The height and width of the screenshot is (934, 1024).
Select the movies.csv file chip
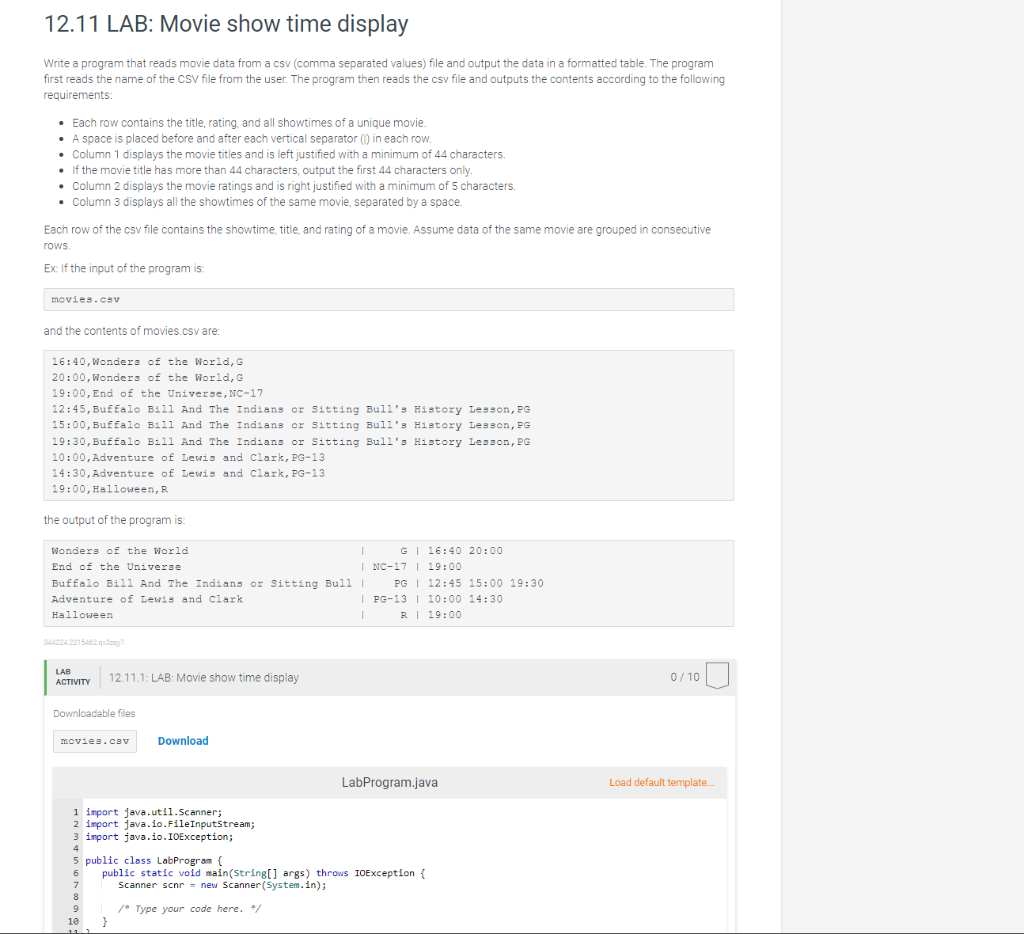pos(94,740)
